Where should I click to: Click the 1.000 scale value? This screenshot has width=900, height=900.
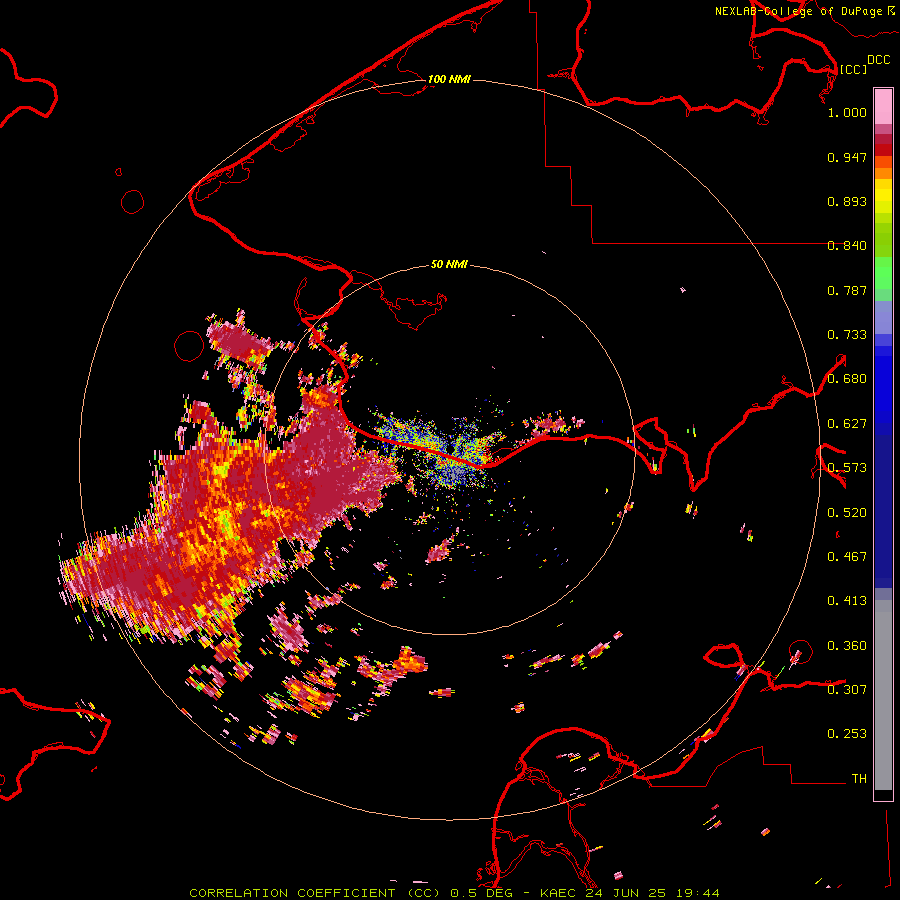point(847,112)
